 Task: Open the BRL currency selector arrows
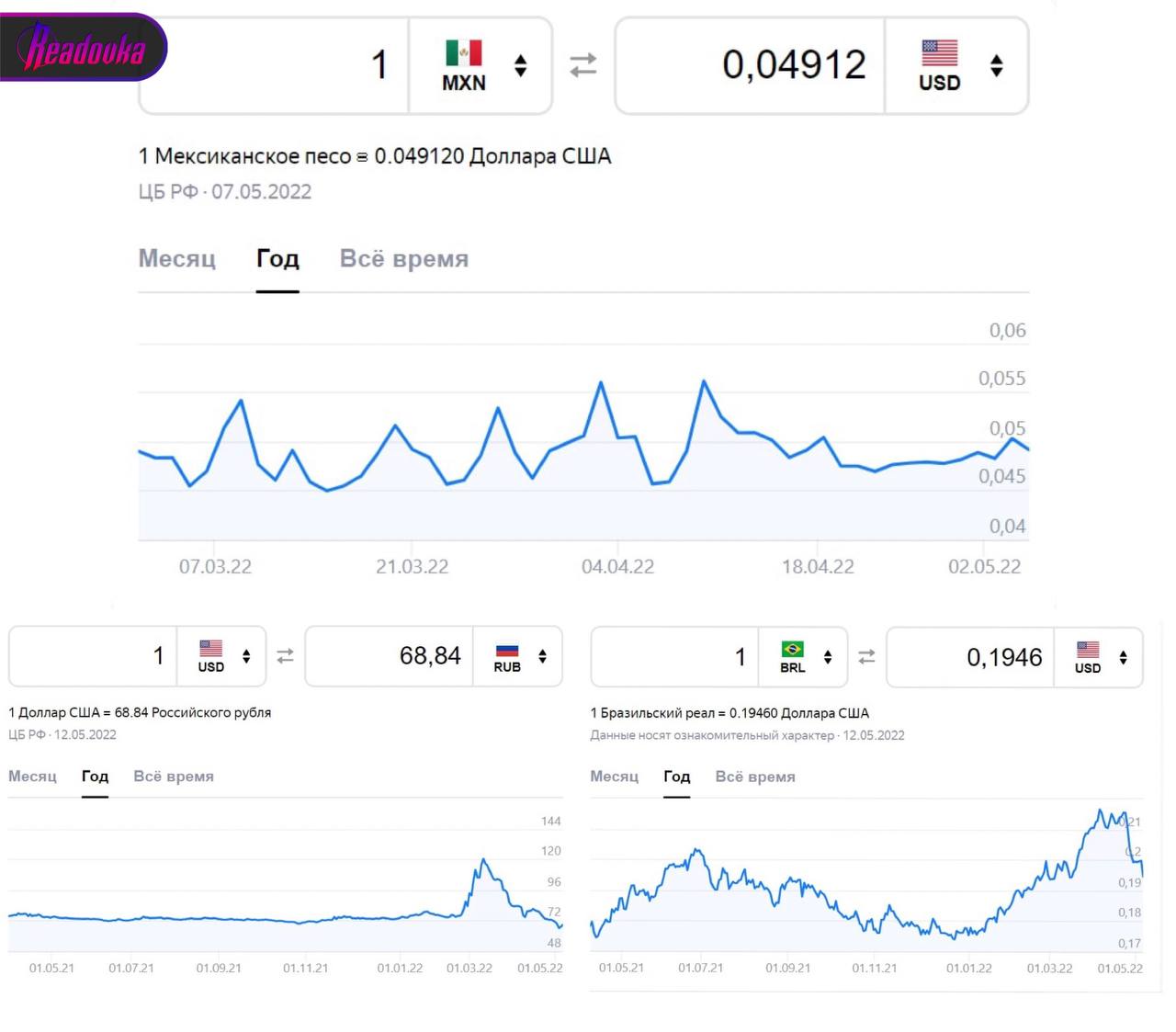[x=828, y=657]
